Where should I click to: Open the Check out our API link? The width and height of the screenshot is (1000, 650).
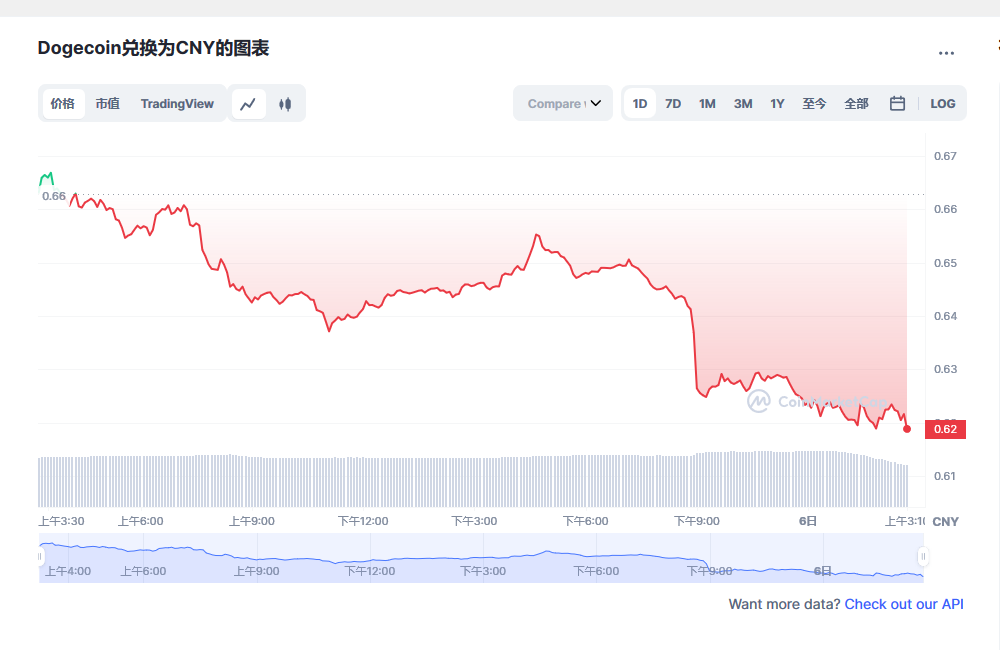pyautogui.click(x=904, y=604)
